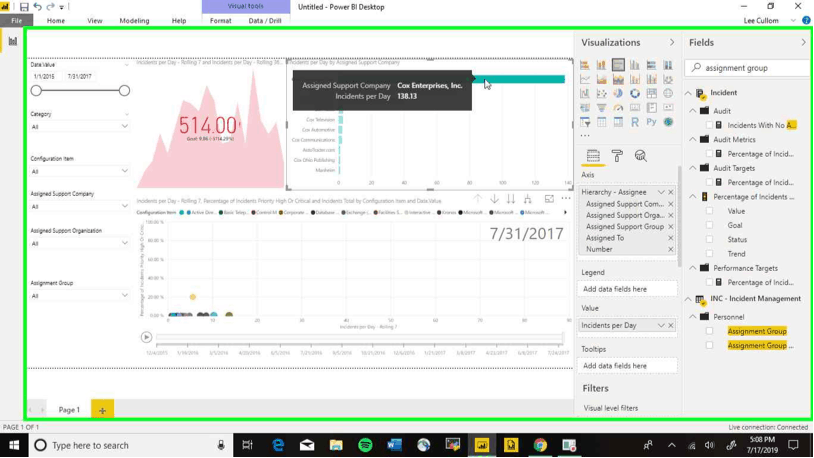Select the Scatter chart visualization
This screenshot has width=814, height=458.
coord(601,93)
